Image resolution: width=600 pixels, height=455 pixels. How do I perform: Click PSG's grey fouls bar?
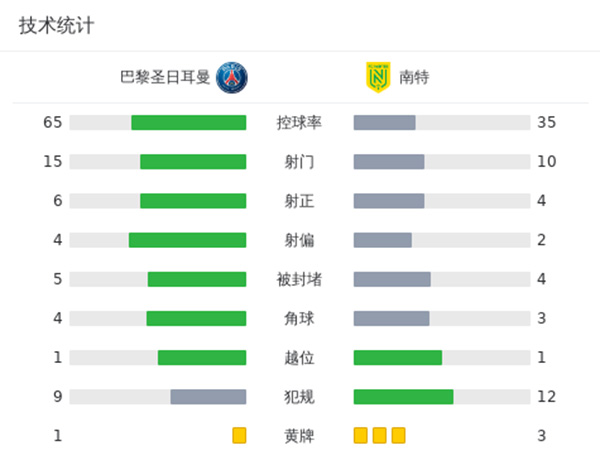click(208, 396)
